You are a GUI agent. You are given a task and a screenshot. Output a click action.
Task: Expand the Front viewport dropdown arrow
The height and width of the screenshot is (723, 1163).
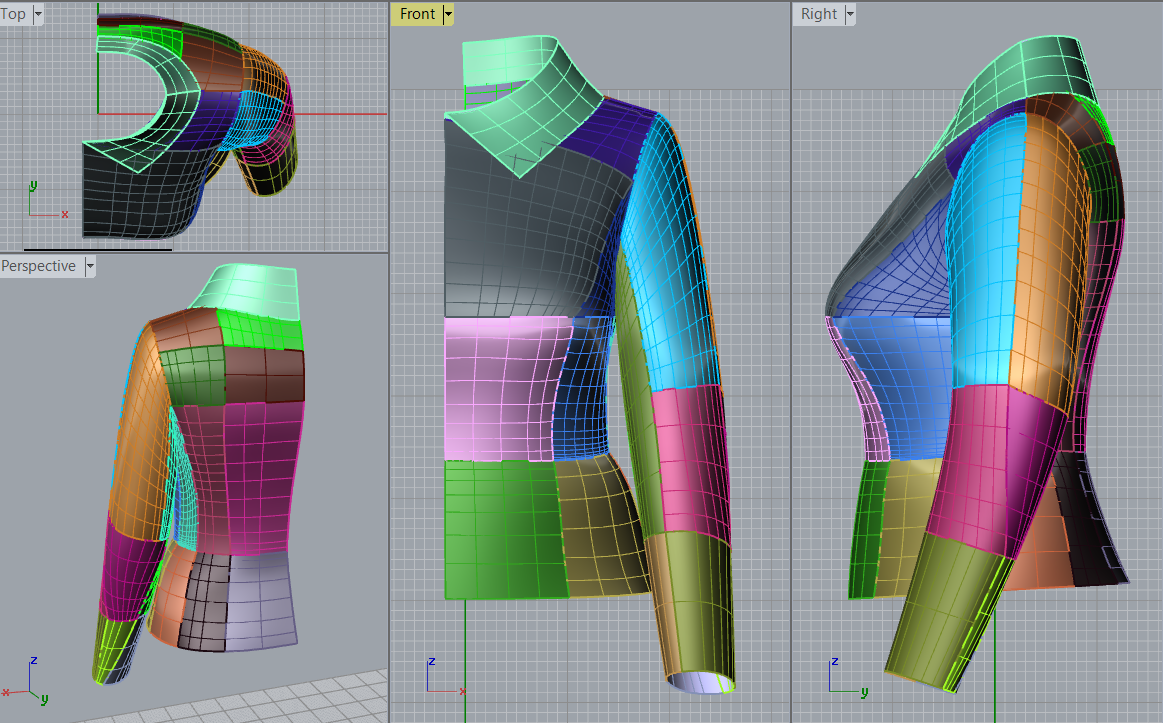[x=448, y=14]
